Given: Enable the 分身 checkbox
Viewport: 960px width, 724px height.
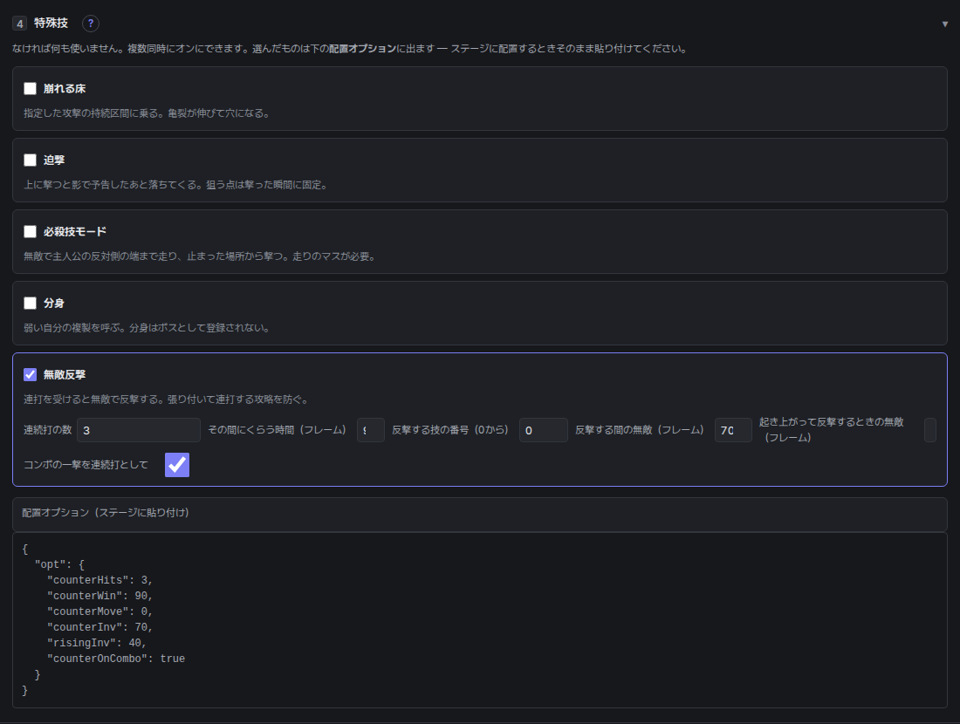Looking at the screenshot, I should 30,303.
